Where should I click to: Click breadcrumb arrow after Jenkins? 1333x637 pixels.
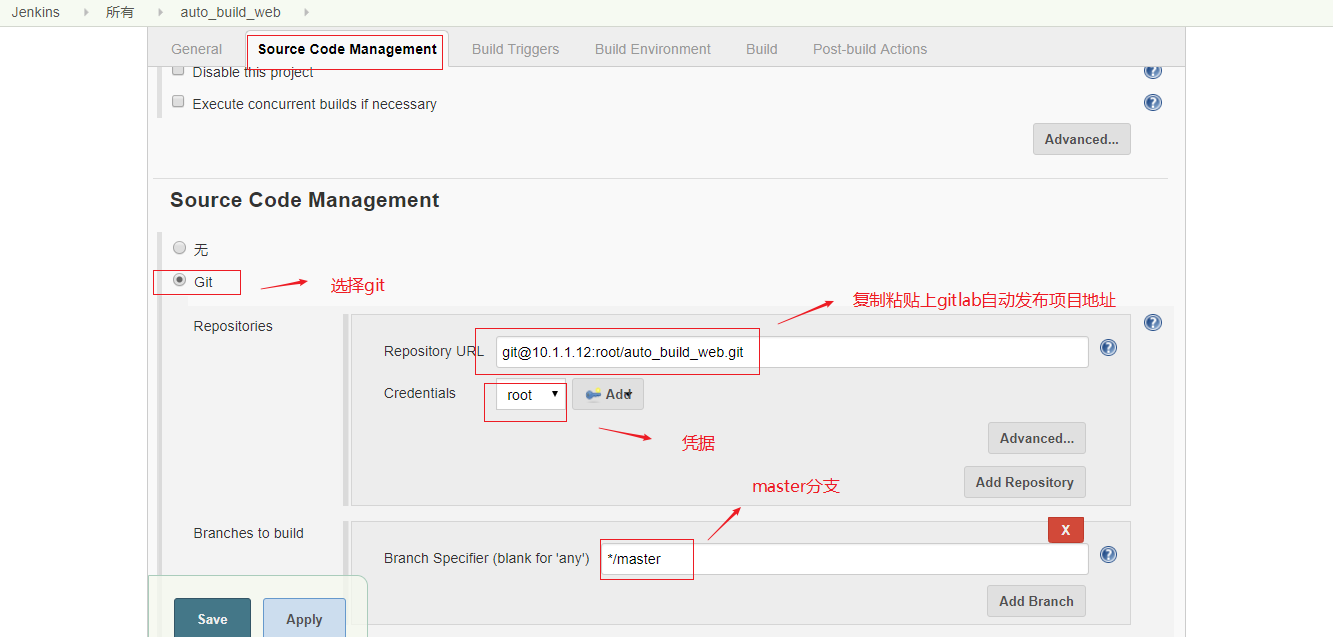click(x=86, y=12)
